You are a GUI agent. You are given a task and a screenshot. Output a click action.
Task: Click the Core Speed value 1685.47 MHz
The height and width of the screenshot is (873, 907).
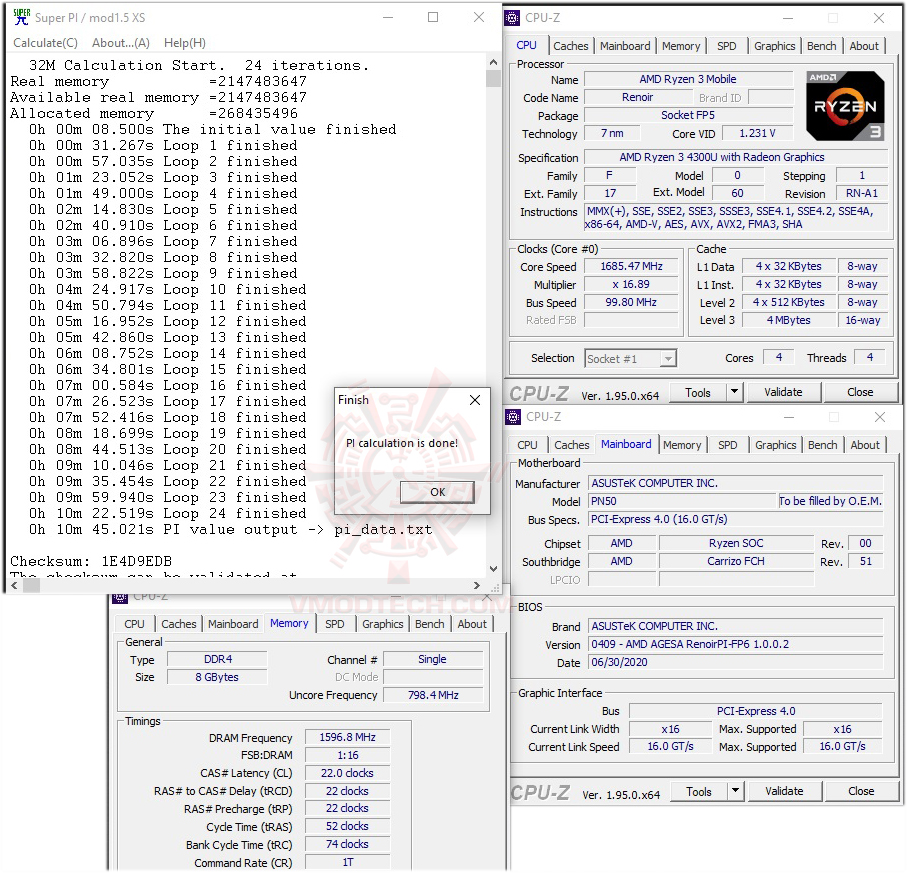click(x=631, y=267)
